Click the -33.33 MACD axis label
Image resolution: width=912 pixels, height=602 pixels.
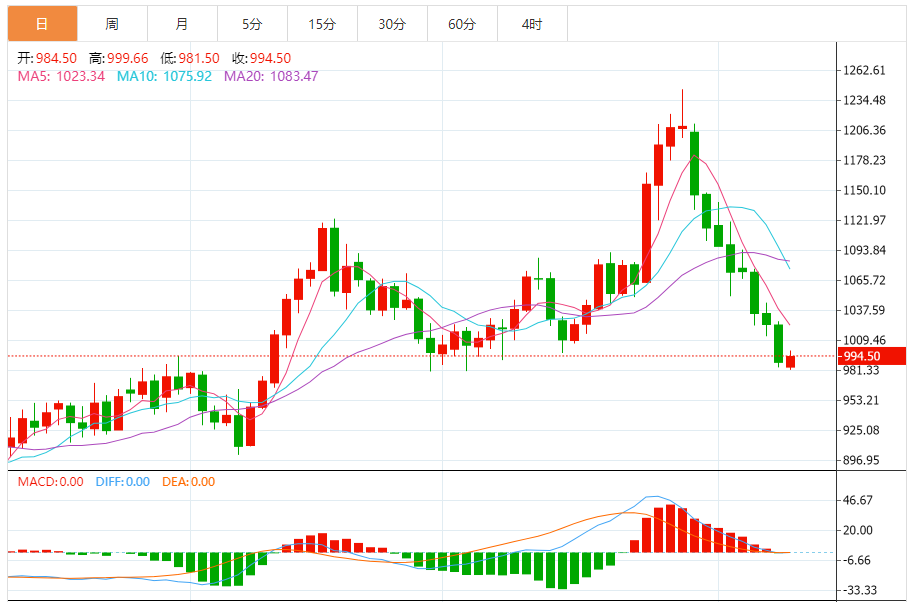tap(858, 590)
